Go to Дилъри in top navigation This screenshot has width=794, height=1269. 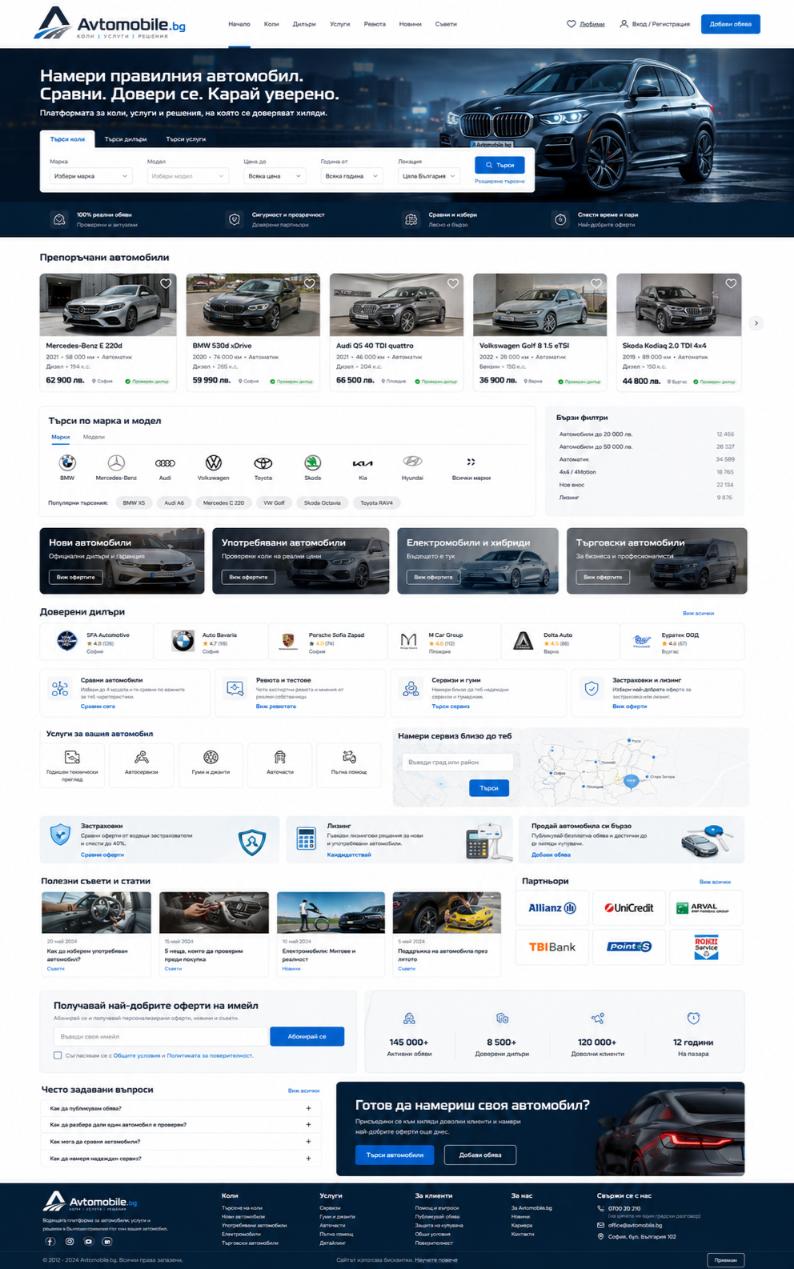point(304,23)
